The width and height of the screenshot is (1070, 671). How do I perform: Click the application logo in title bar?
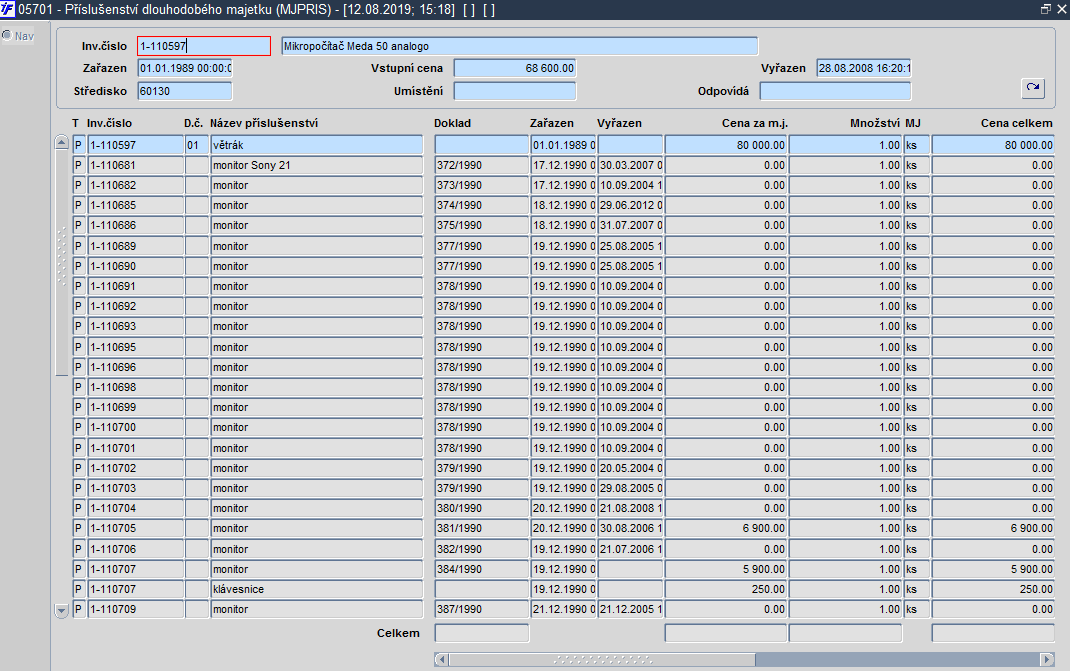pos(8,10)
